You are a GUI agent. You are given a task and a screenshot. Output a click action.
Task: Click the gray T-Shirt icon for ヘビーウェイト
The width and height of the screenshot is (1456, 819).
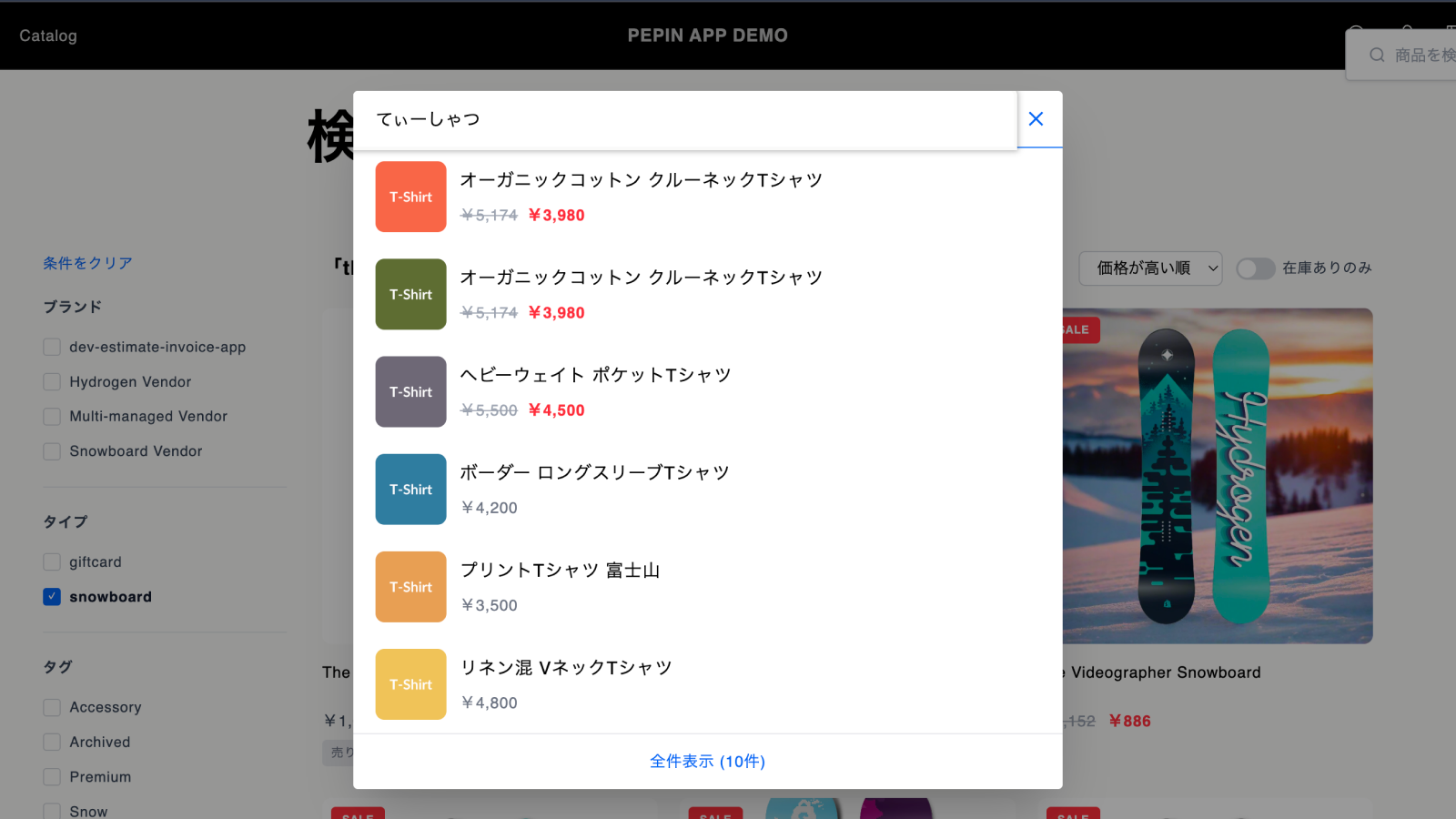pos(410,391)
